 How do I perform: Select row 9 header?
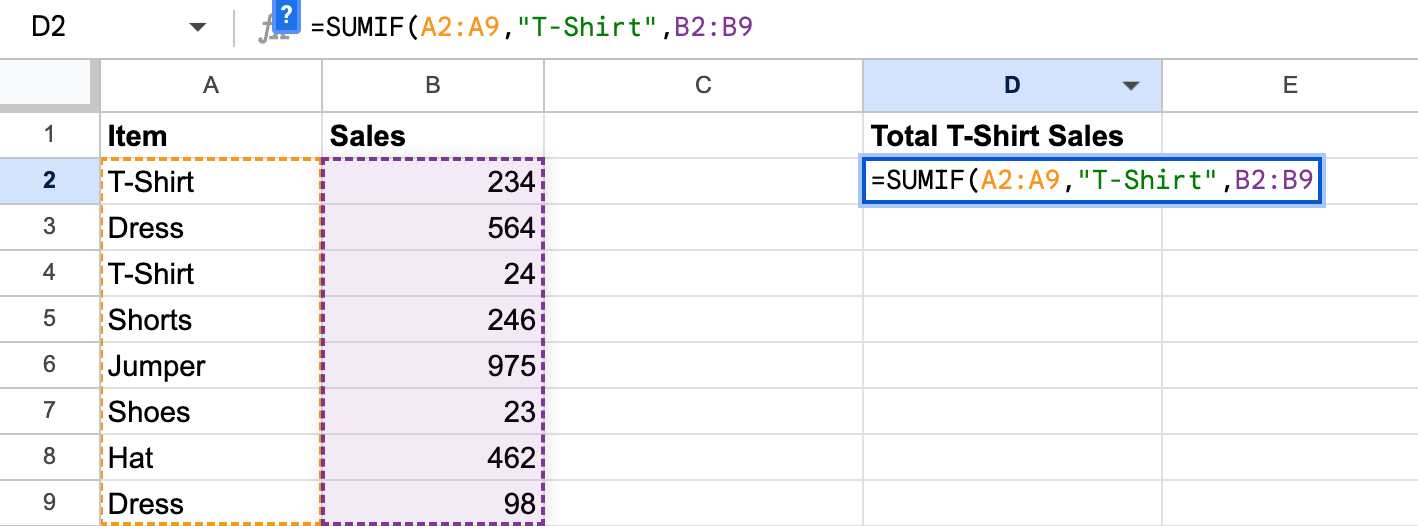[x=50, y=503]
